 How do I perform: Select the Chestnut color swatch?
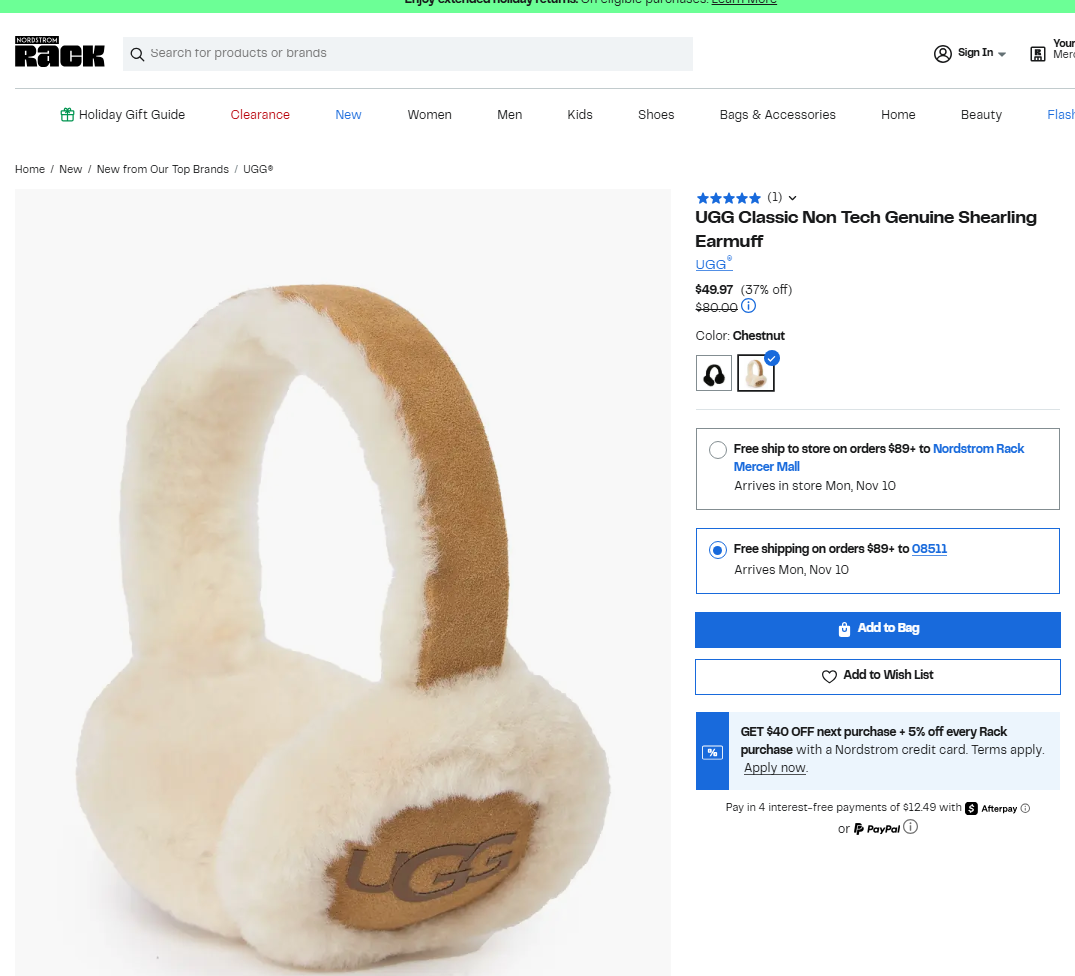[x=756, y=374]
